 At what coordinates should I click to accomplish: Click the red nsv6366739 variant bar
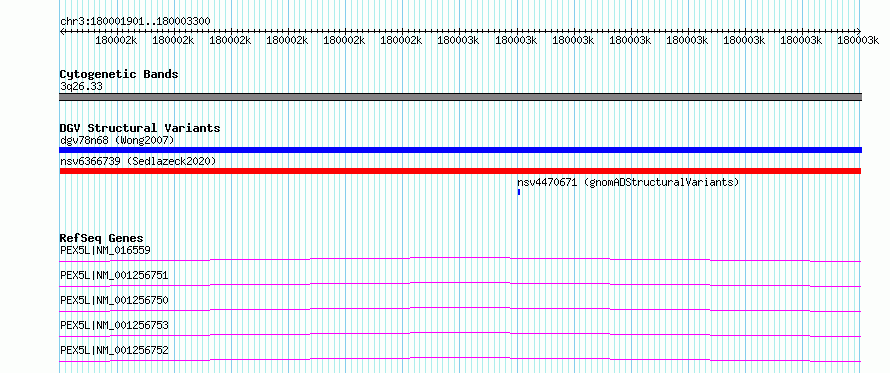pyautogui.click(x=460, y=171)
